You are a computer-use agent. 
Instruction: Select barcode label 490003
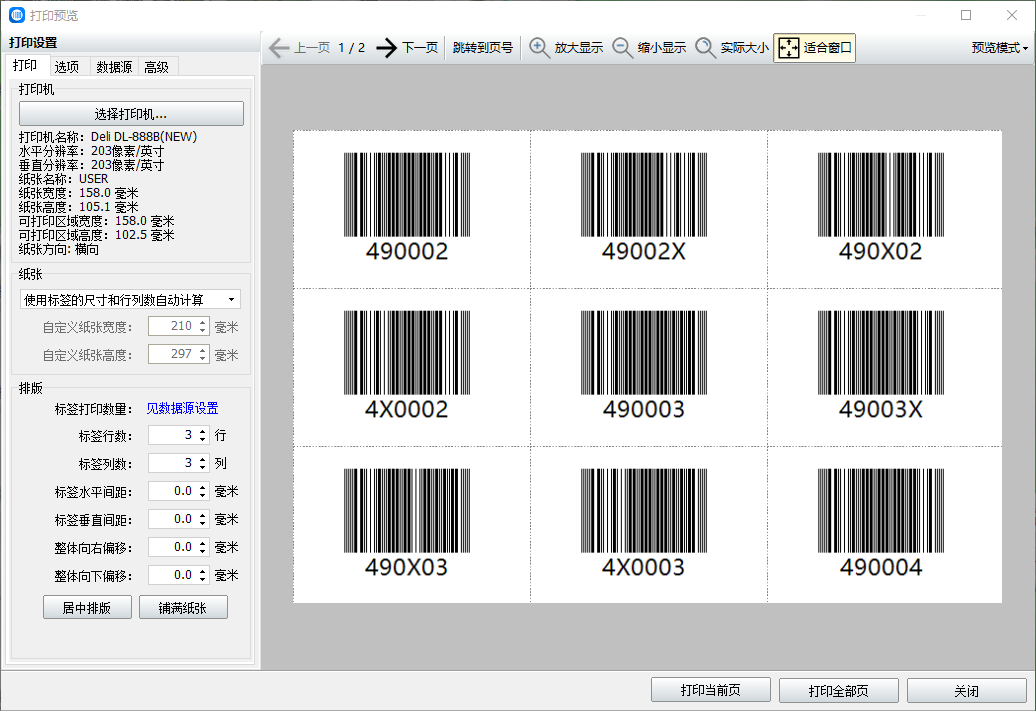click(644, 365)
